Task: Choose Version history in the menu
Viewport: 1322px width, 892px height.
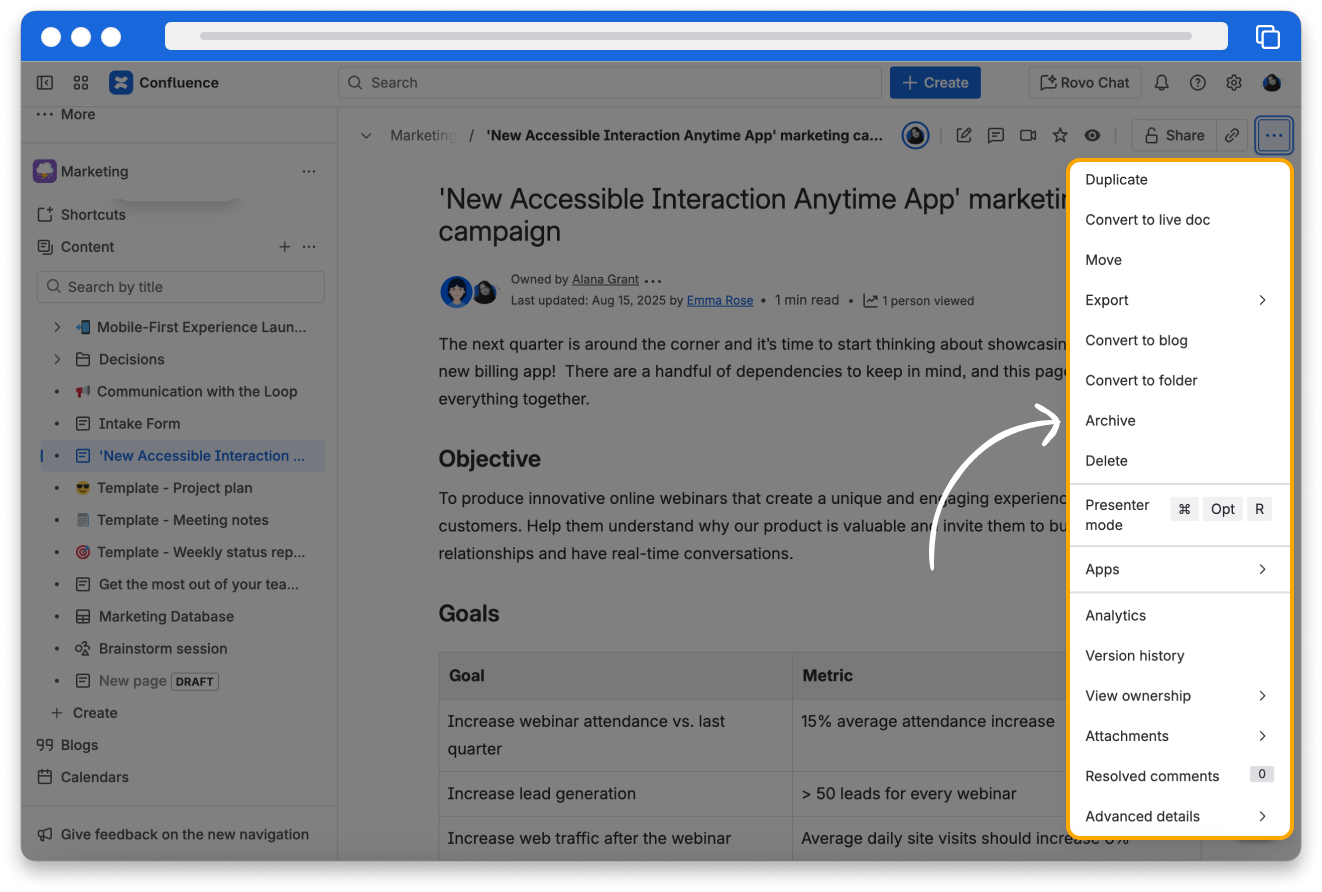Action: click(1135, 656)
